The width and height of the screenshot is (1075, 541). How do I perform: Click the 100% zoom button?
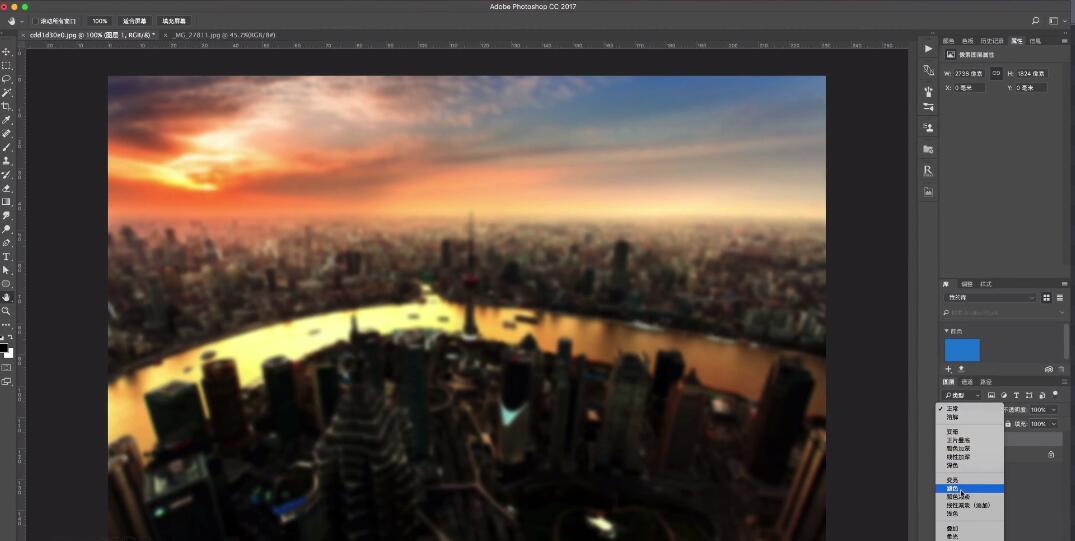click(x=100, y=21)
